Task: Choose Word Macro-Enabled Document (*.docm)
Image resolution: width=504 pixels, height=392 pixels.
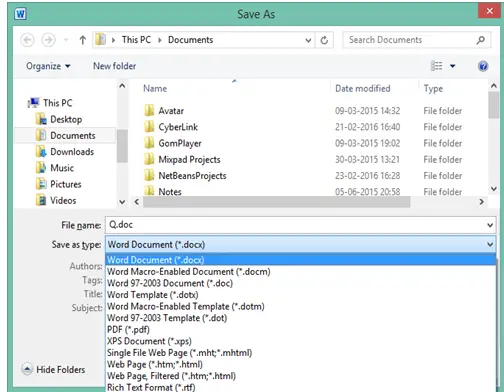Action: tap(300, 272)
